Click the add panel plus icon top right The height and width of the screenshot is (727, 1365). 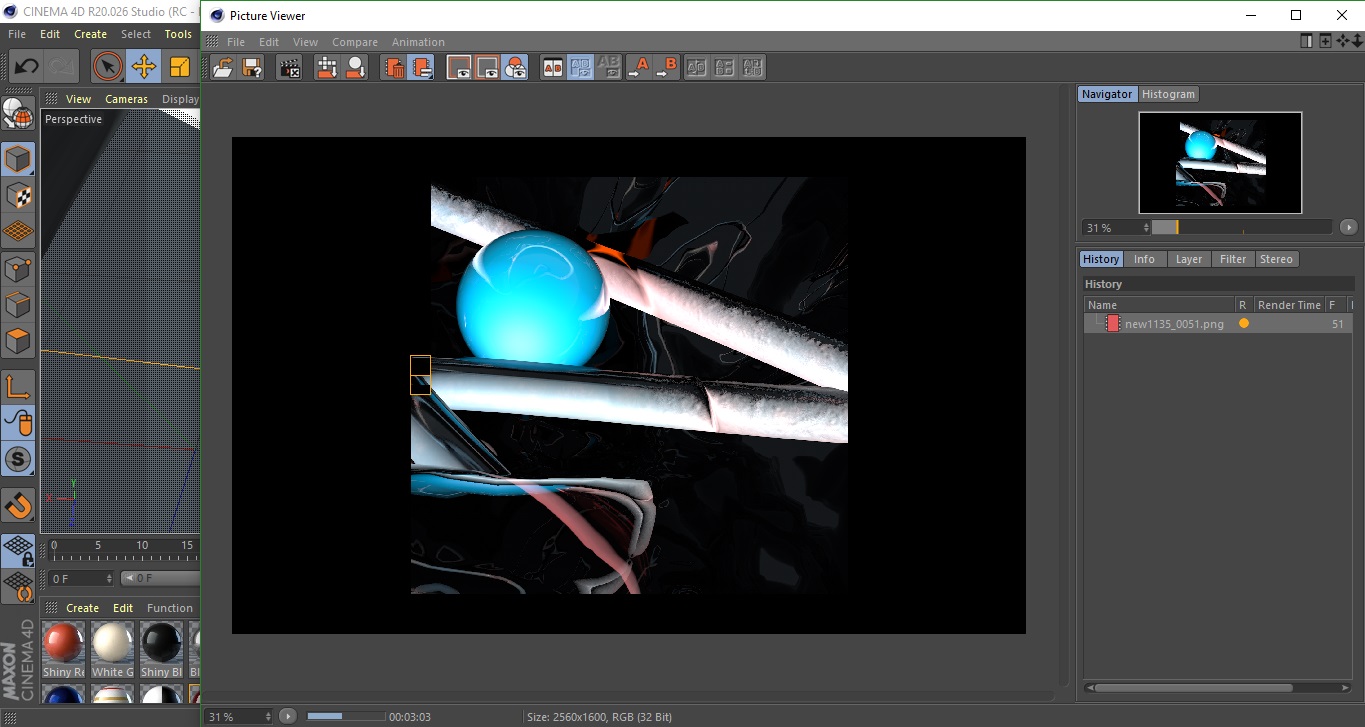pos(1325,41)
